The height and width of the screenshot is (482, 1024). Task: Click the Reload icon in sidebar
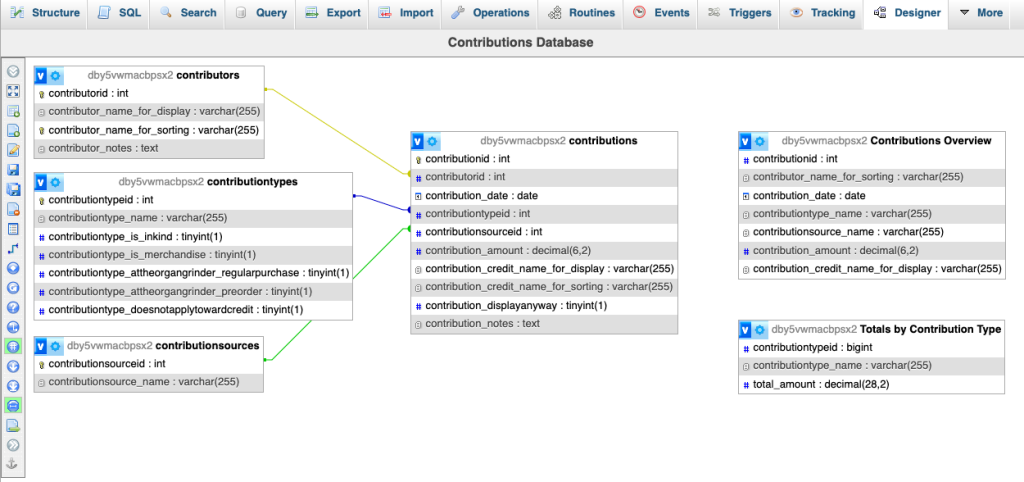[x=12, y=287]
